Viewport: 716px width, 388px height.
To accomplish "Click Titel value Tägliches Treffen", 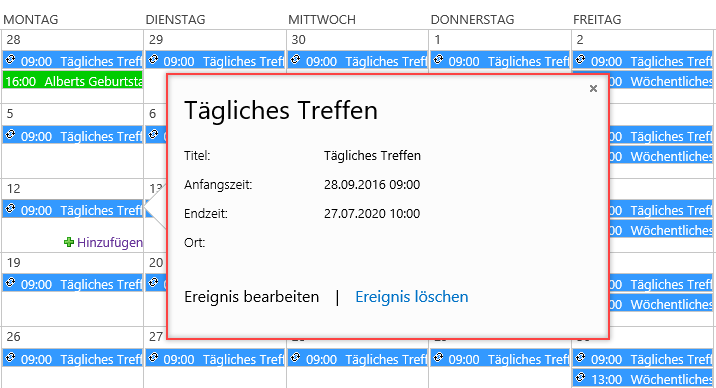I will pos(372,156).
